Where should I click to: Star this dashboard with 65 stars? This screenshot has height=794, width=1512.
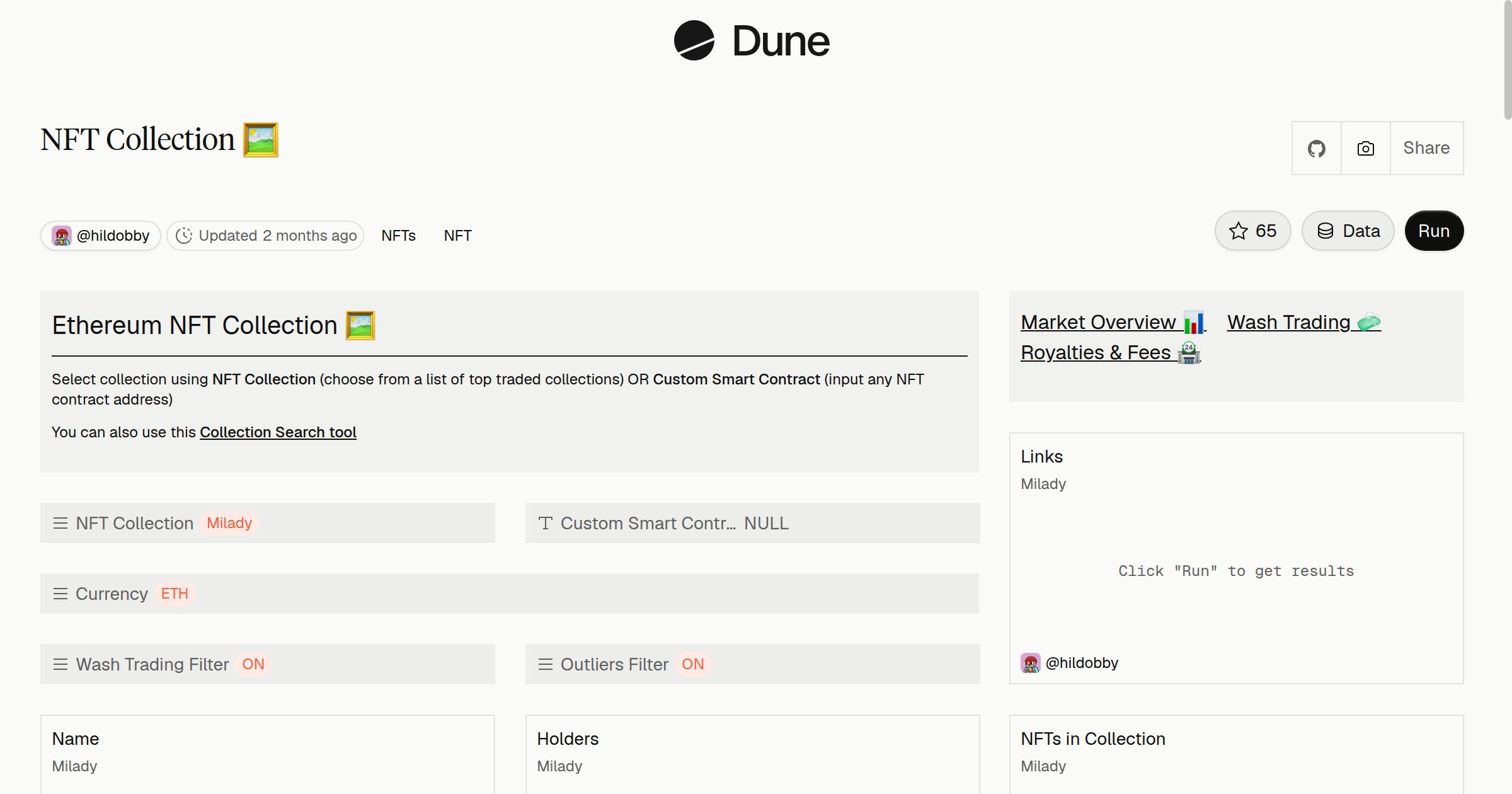click(x=1252, y=231)
